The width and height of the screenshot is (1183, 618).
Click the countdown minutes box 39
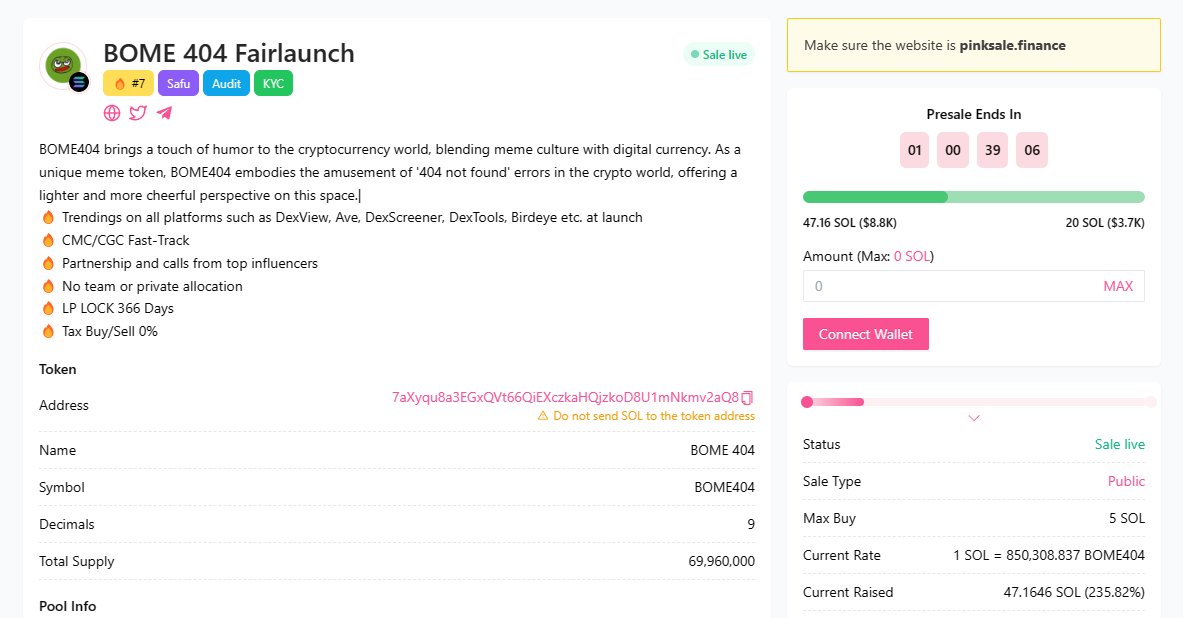pyautogui.click(x=993, y=150)
